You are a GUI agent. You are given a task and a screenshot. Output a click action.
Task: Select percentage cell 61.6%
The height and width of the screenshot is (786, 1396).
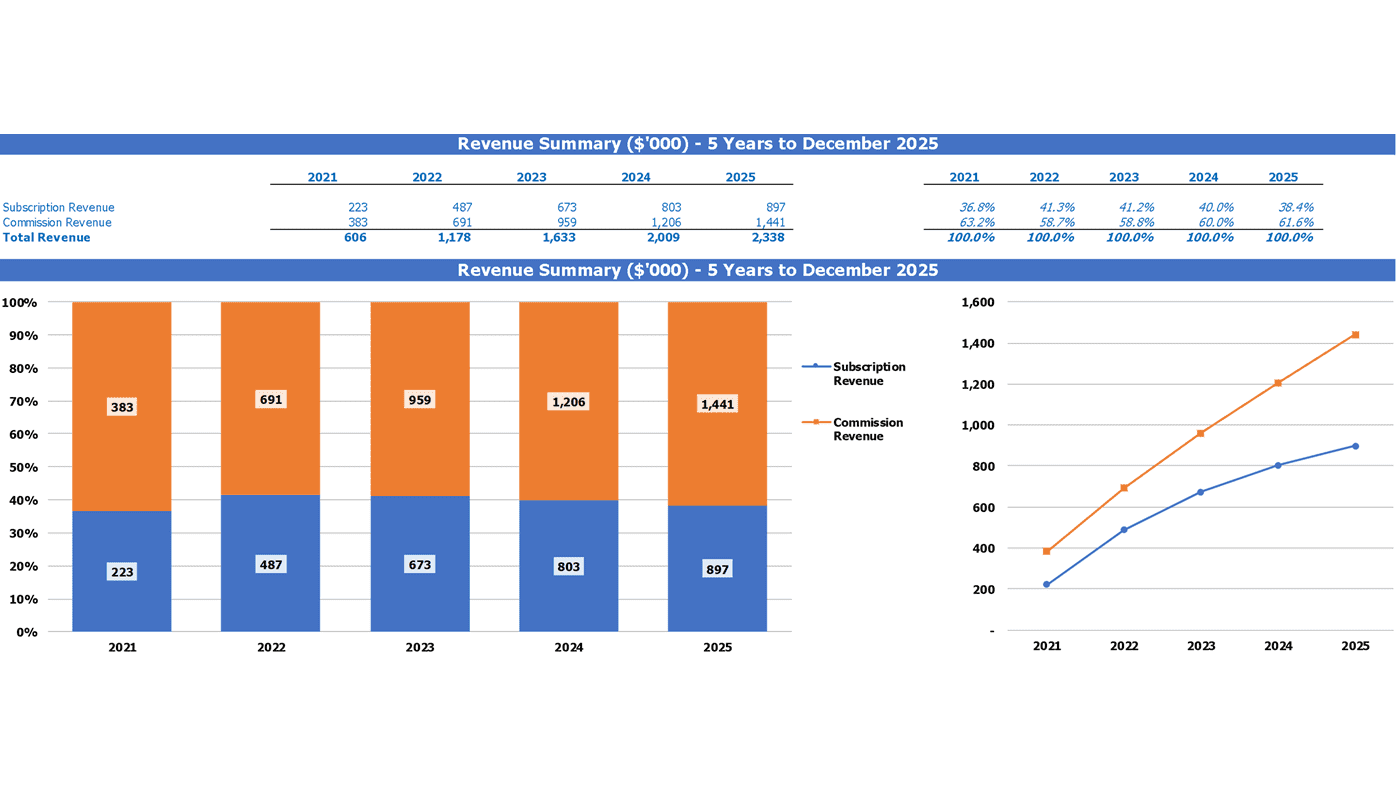coord(1295,222)
